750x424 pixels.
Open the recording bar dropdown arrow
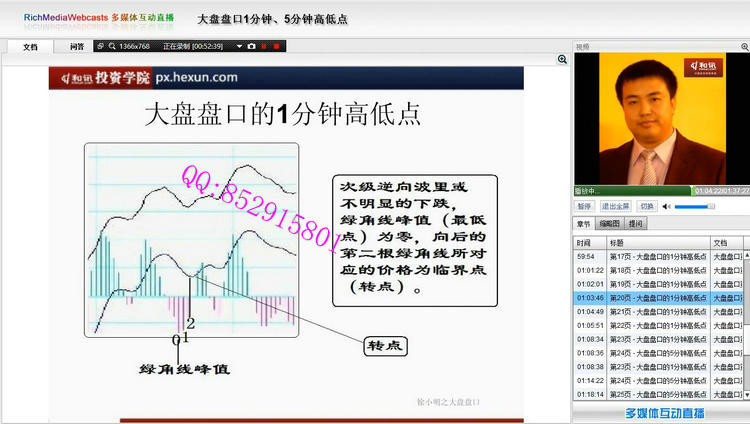239,46
